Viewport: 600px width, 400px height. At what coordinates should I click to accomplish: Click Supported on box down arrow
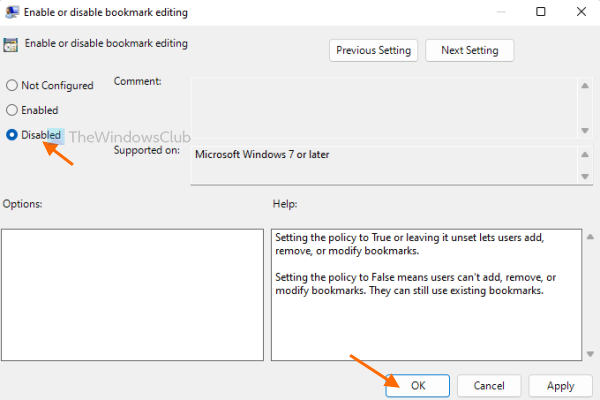(584, 176)
